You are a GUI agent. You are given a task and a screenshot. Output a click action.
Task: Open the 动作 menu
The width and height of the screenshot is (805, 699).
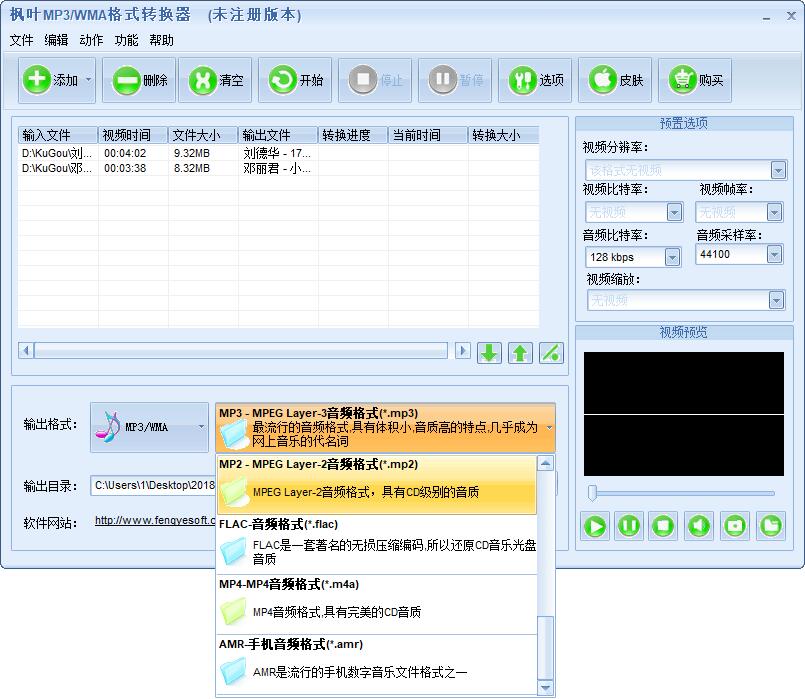91,40
